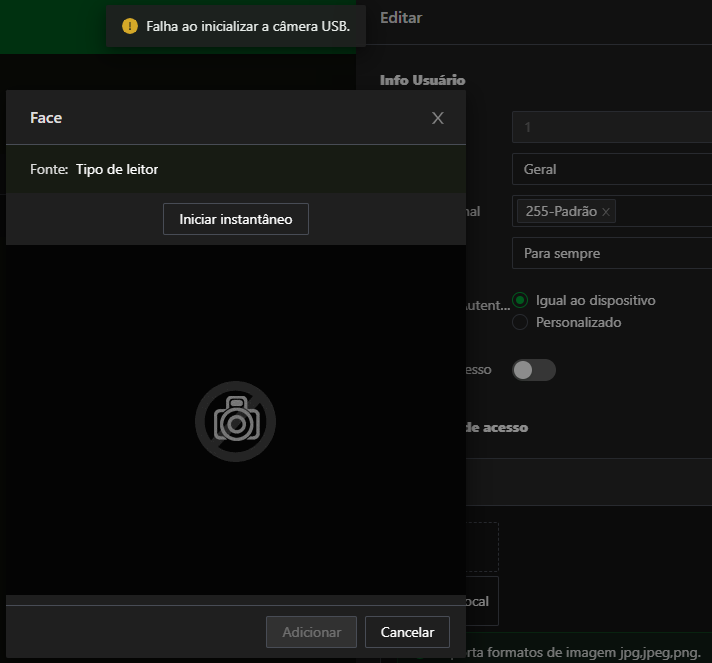Toggle the switch below the Personalizado option
The height and width of the screenshot is (663, 712).
[534, 370]
